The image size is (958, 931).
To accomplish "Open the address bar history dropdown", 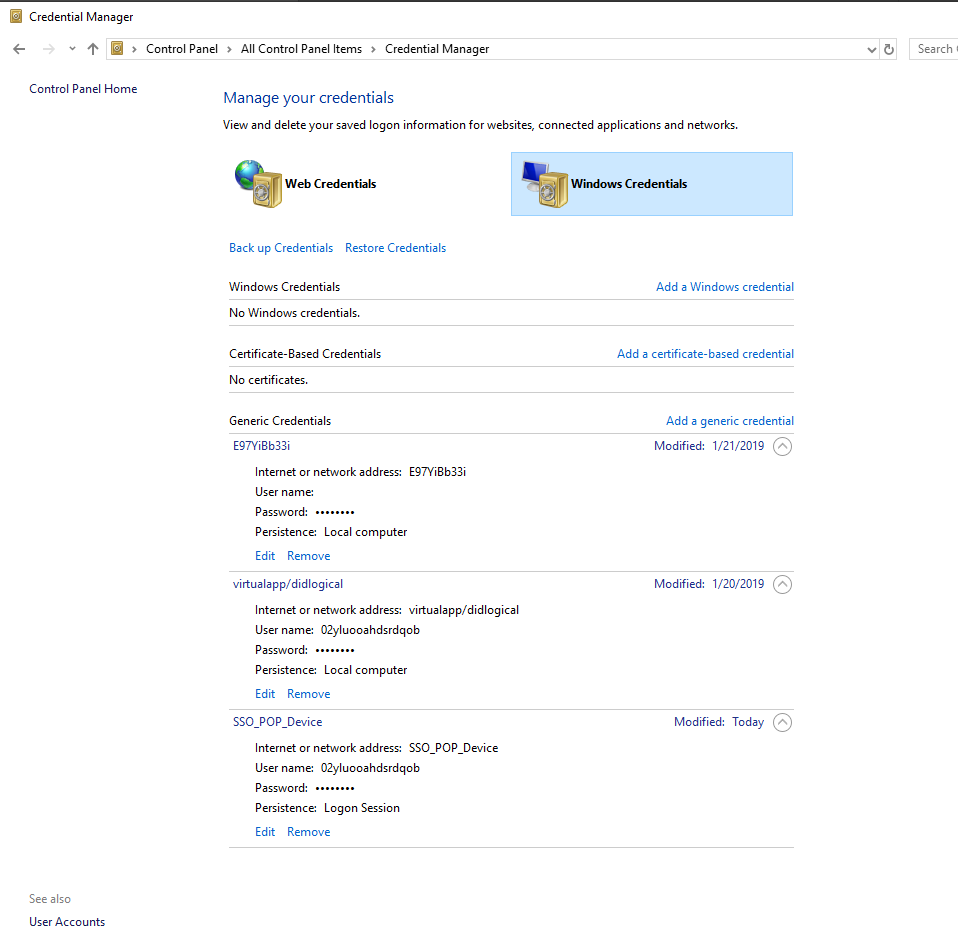I will (x=872, y=49).
